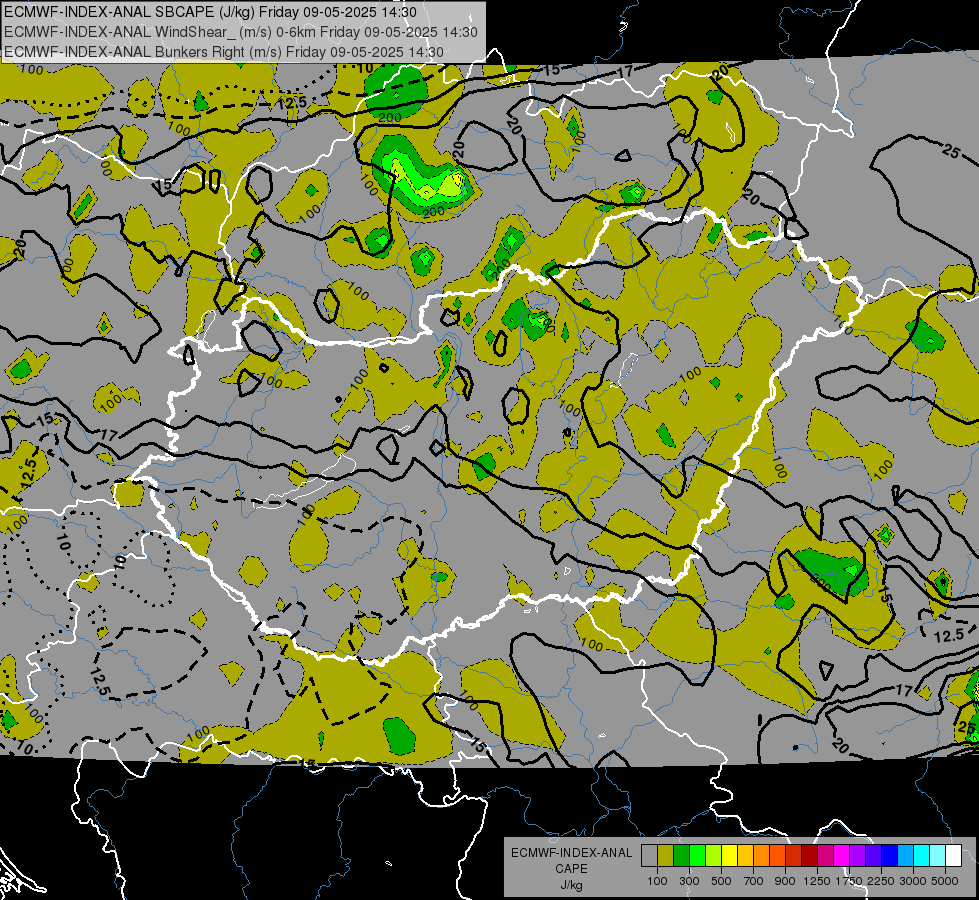This screenshot has width=979, height=900.
Task: Select the bright magenta legend swatch
Action: tap(842, 856)
